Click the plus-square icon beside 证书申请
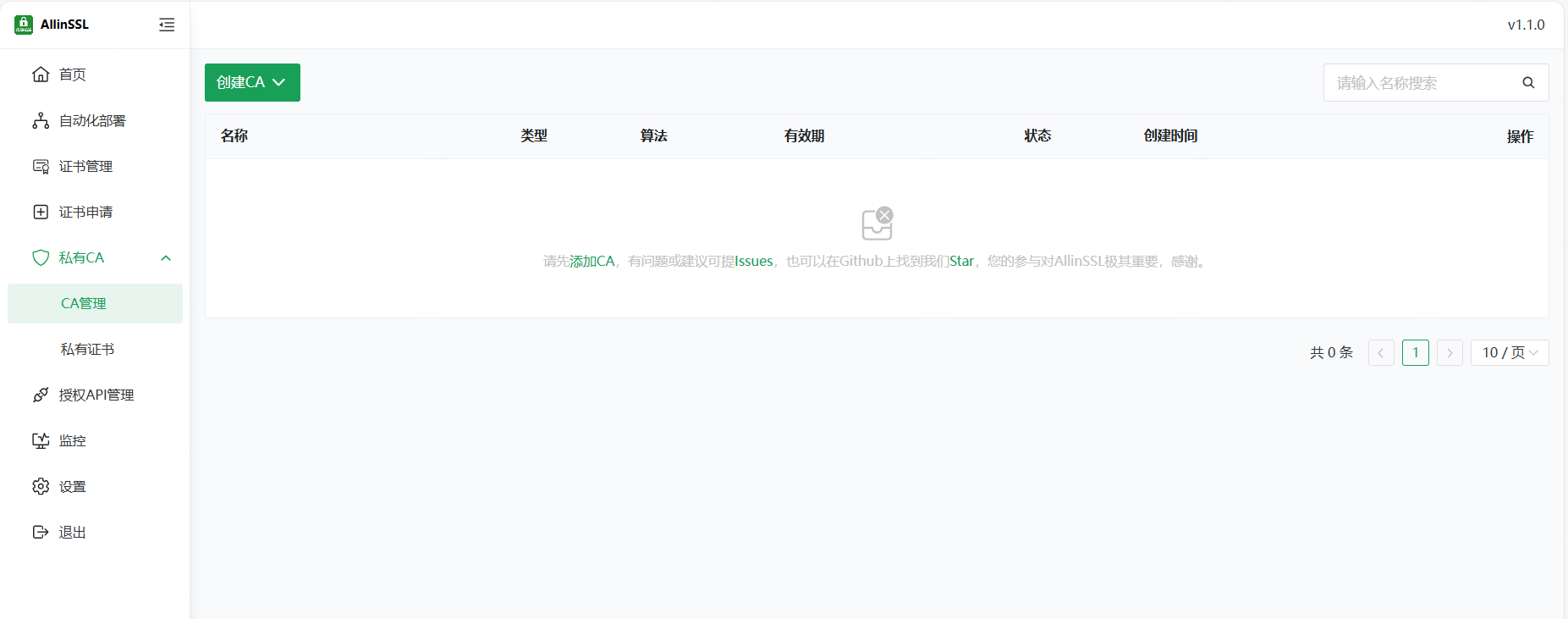The width and height of the screenshot is (1568, 619). coord(41,212)
